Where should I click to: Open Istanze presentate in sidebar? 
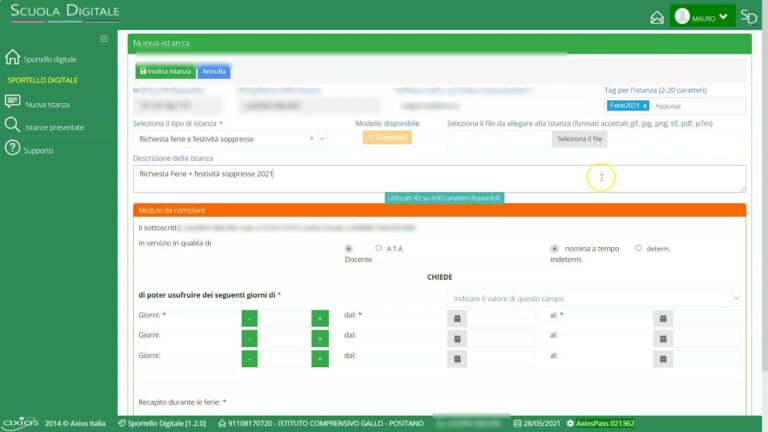[45, 126]
